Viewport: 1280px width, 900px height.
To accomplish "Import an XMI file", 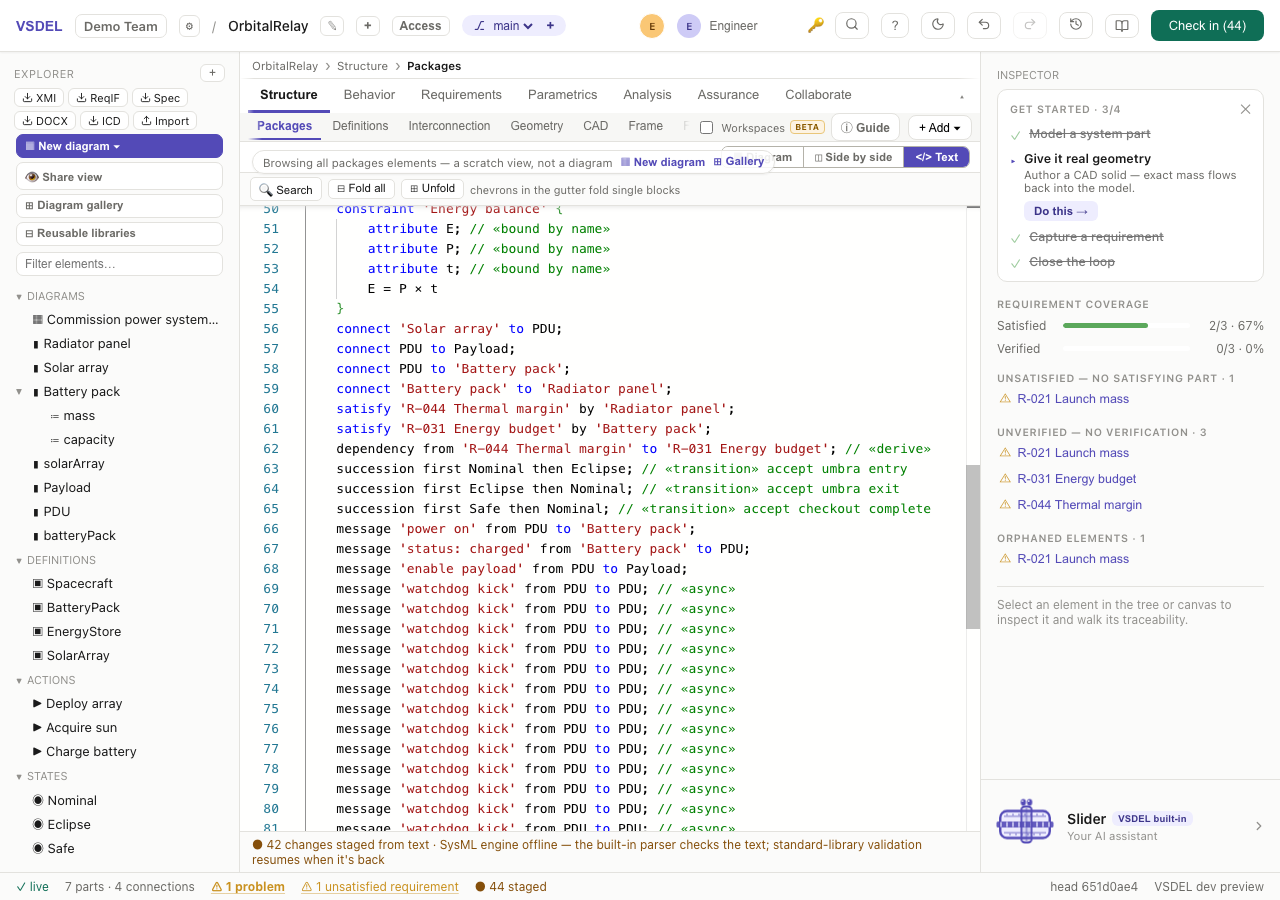I will pos(39,98).
